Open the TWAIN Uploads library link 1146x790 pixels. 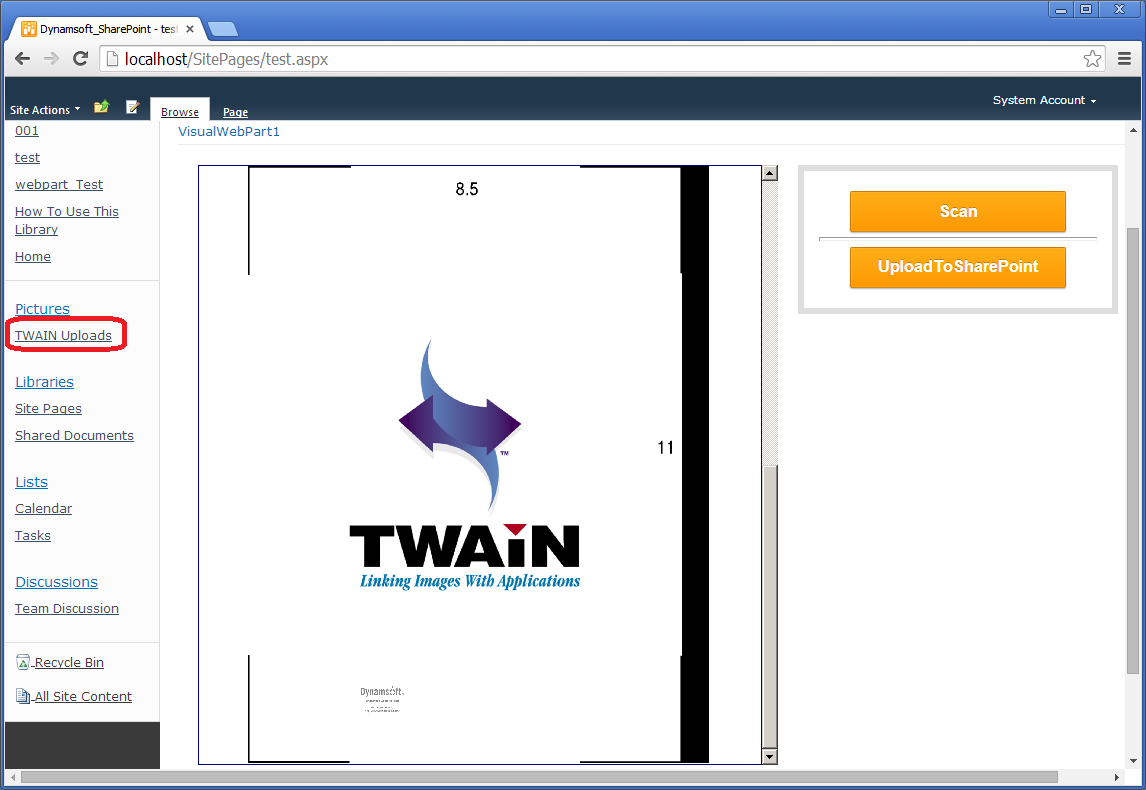[63, 336]
